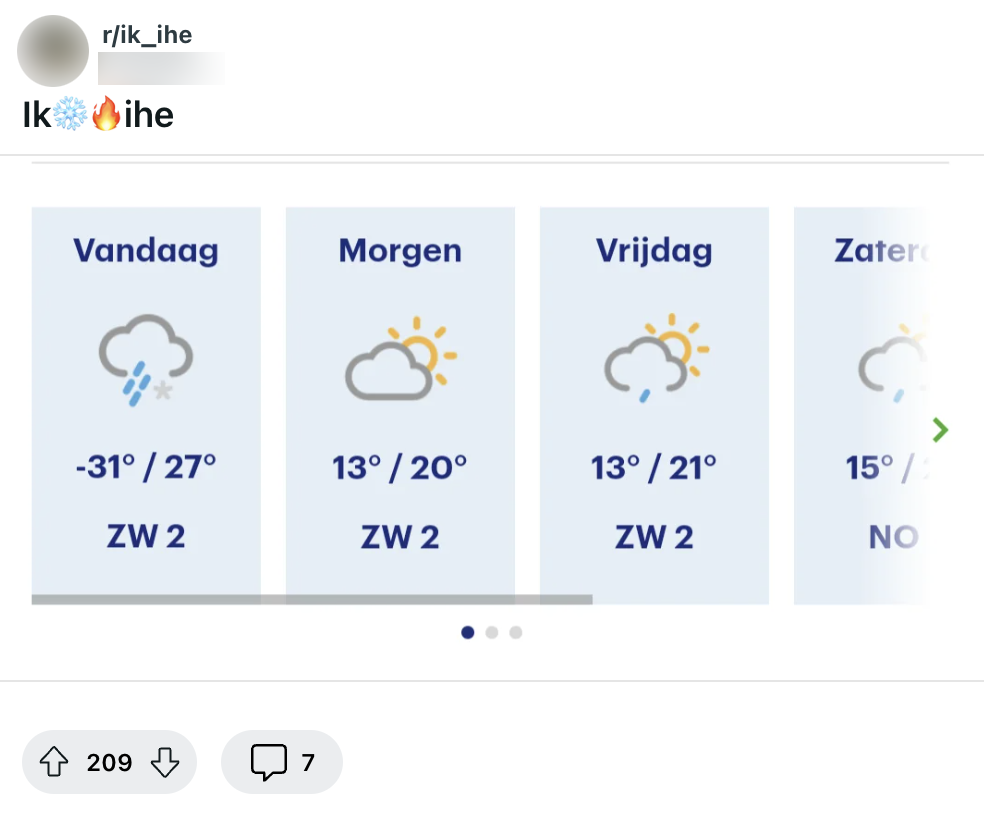Click the upvote arrow icon

55,762
